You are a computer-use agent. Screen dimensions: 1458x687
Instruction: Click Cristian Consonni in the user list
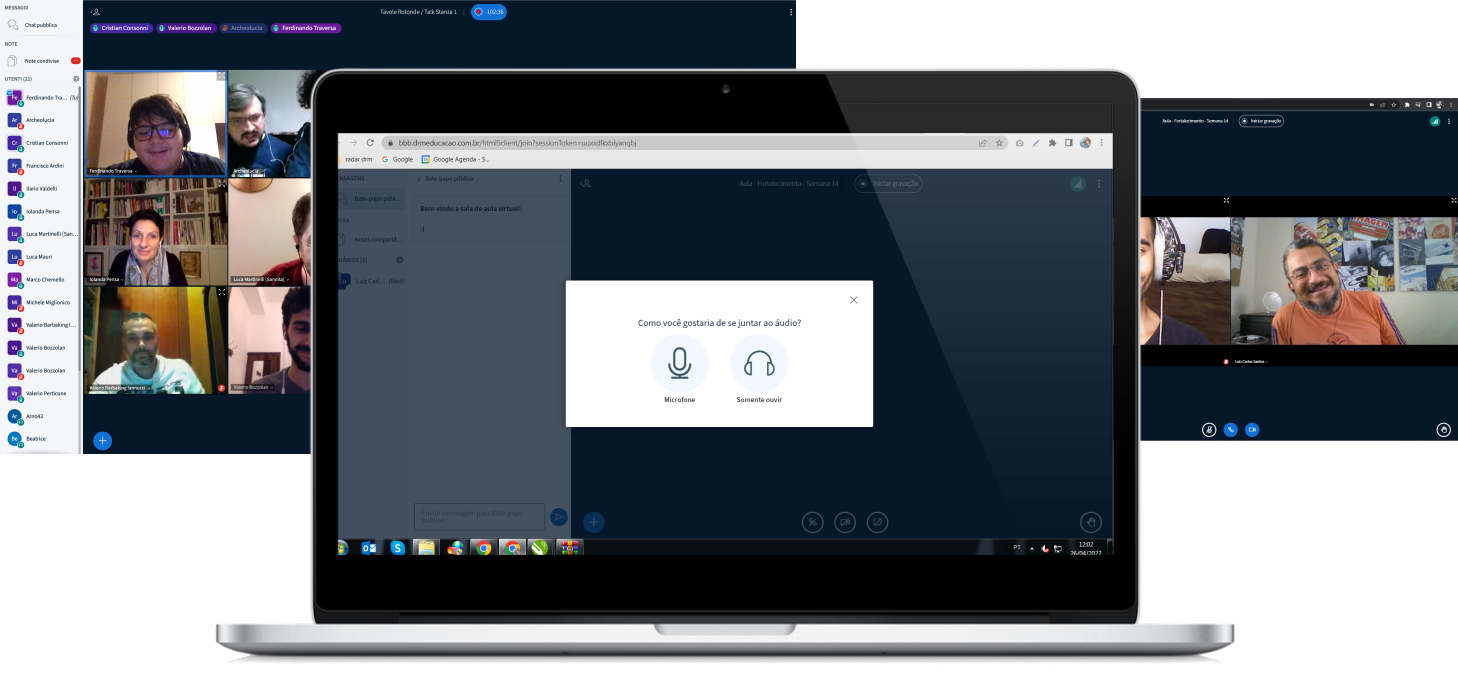(x=42, y=143)
